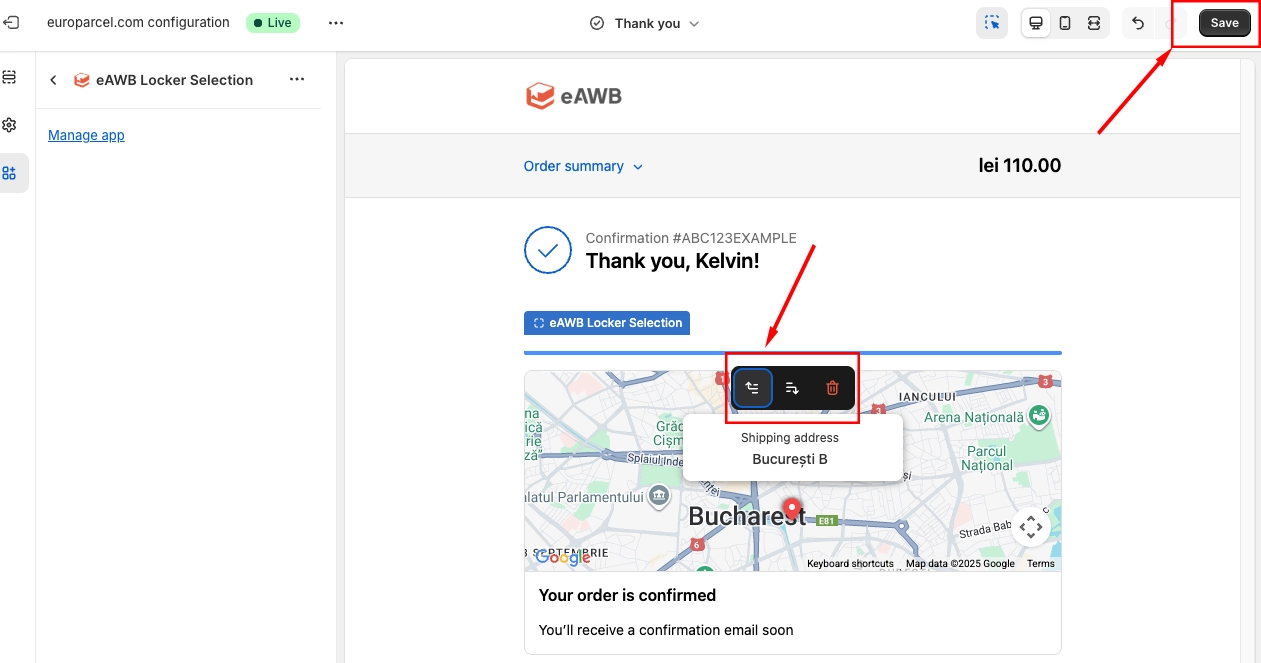Move the block up
Image resolution: width=1261 pixels, height=663 pixels.
click(x=753, y=388)
